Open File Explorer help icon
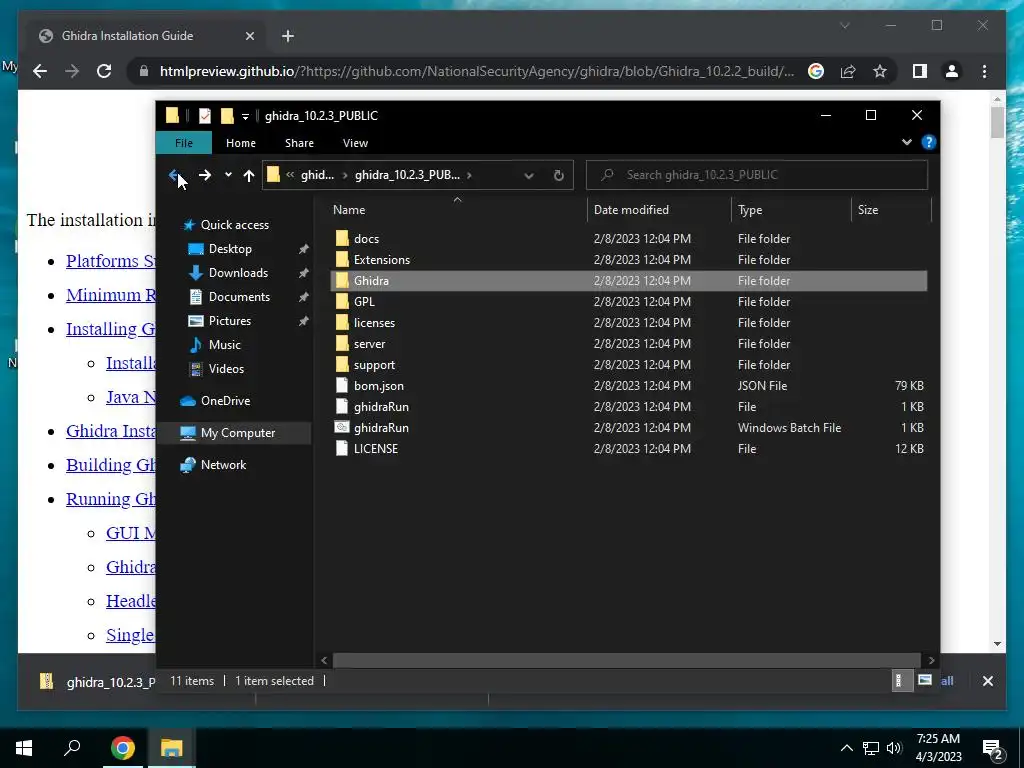The image size is (1024, 768). click(x=929, y=142)
